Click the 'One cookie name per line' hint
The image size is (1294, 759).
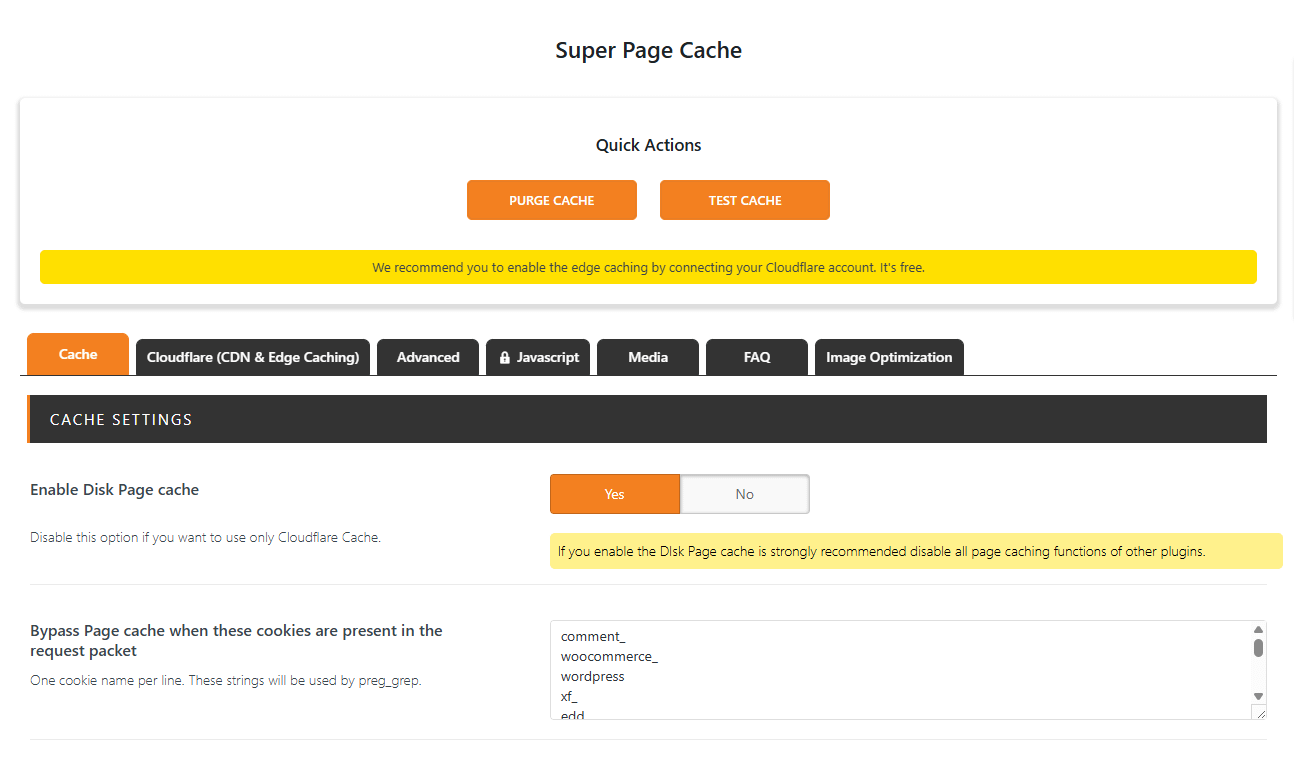pos(225,681)
